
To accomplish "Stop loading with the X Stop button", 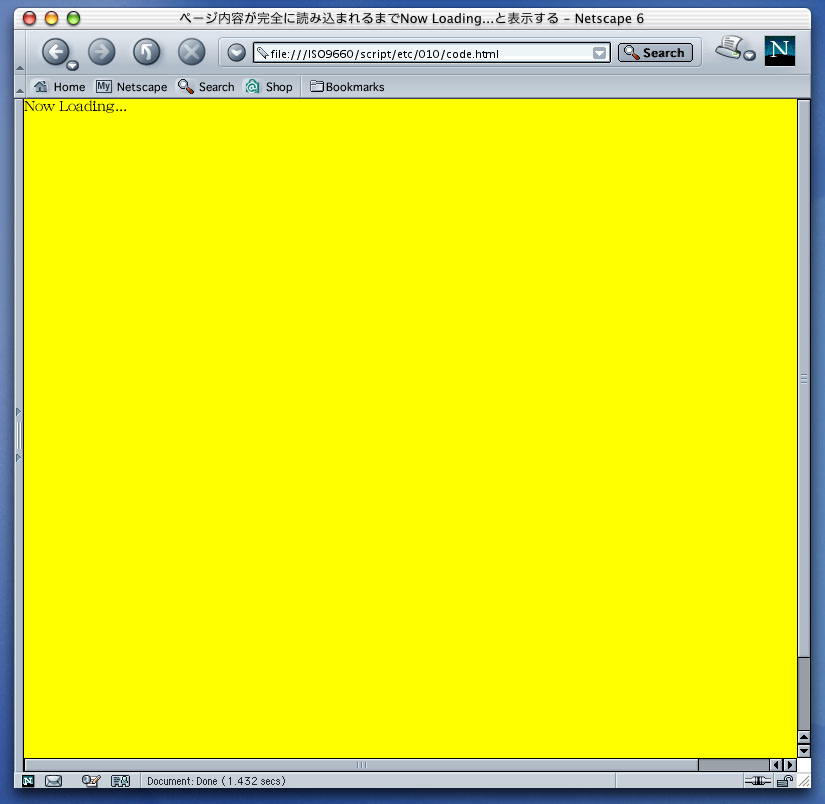I will coord(192,52).
